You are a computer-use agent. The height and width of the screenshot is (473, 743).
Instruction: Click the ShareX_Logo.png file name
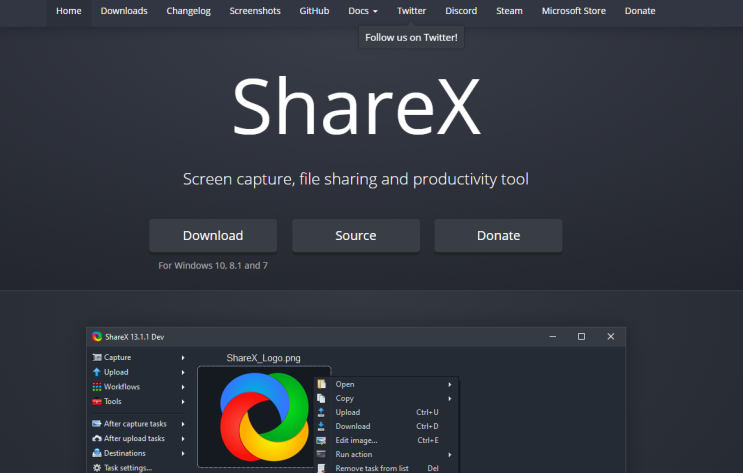point(263,358)
